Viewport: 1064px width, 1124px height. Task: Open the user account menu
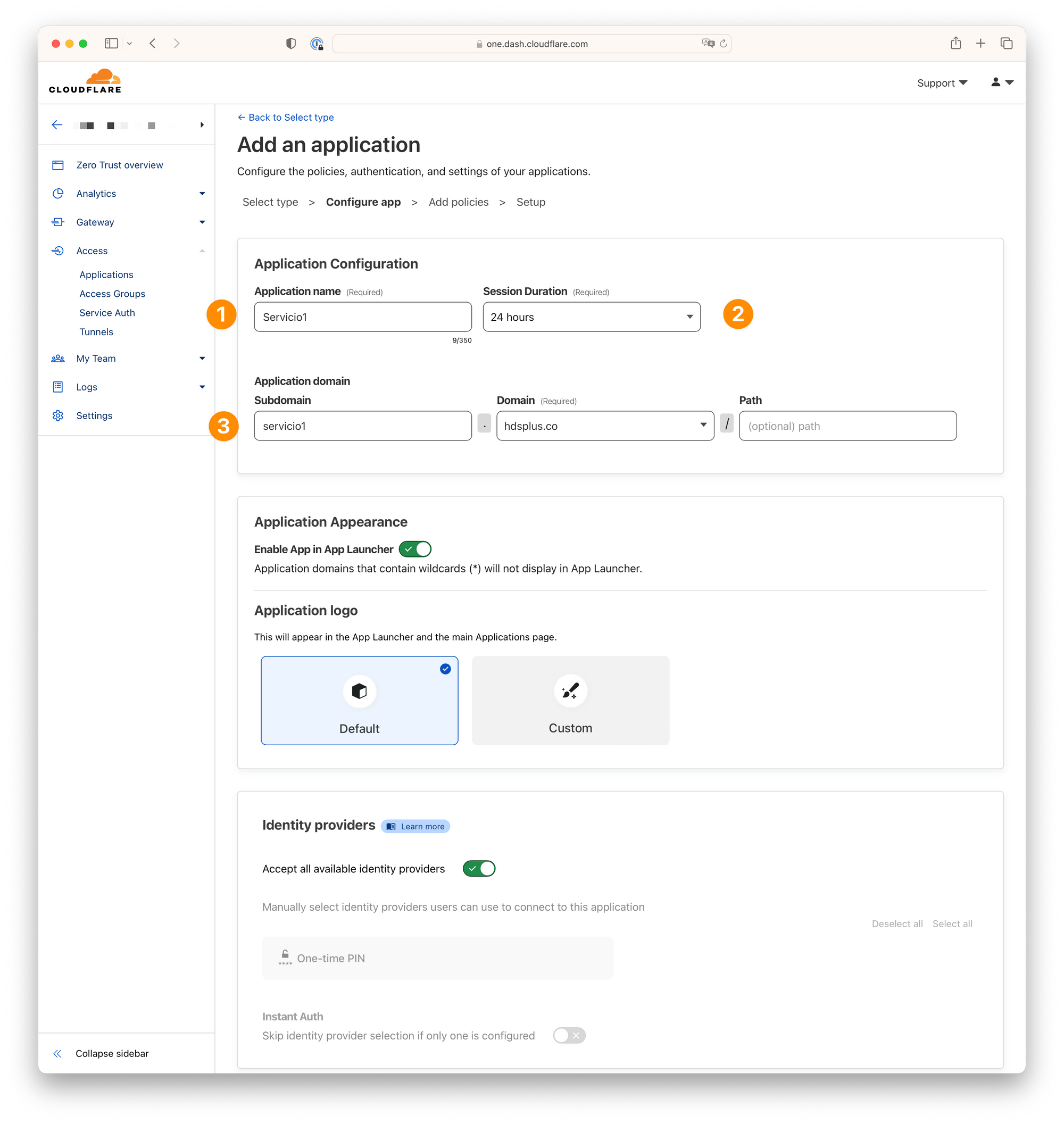click(x=1002, y=82)
